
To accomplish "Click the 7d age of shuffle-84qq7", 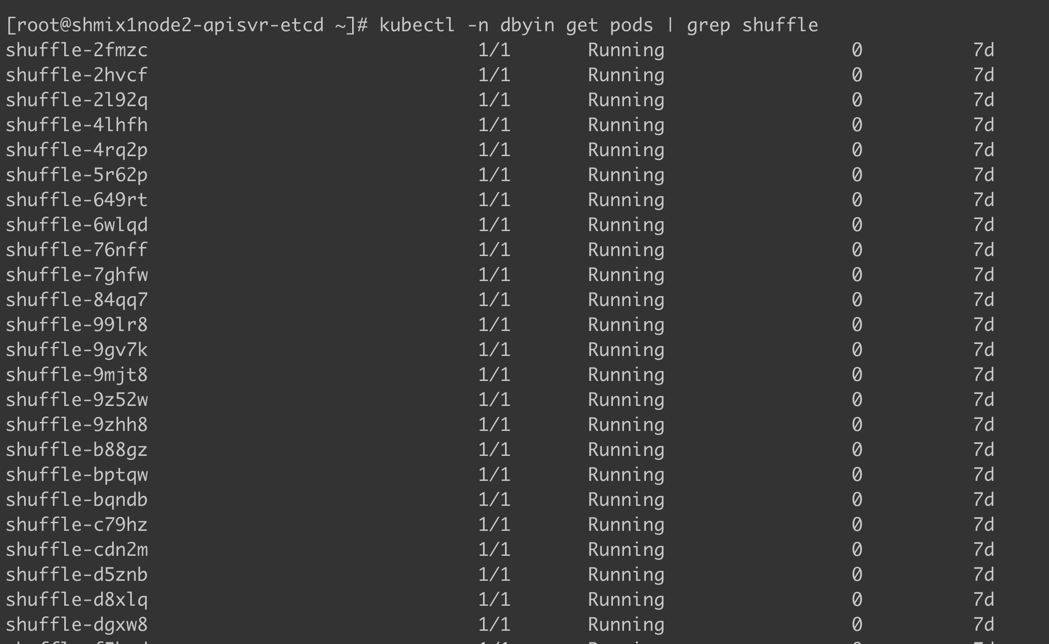I will 983,300.
